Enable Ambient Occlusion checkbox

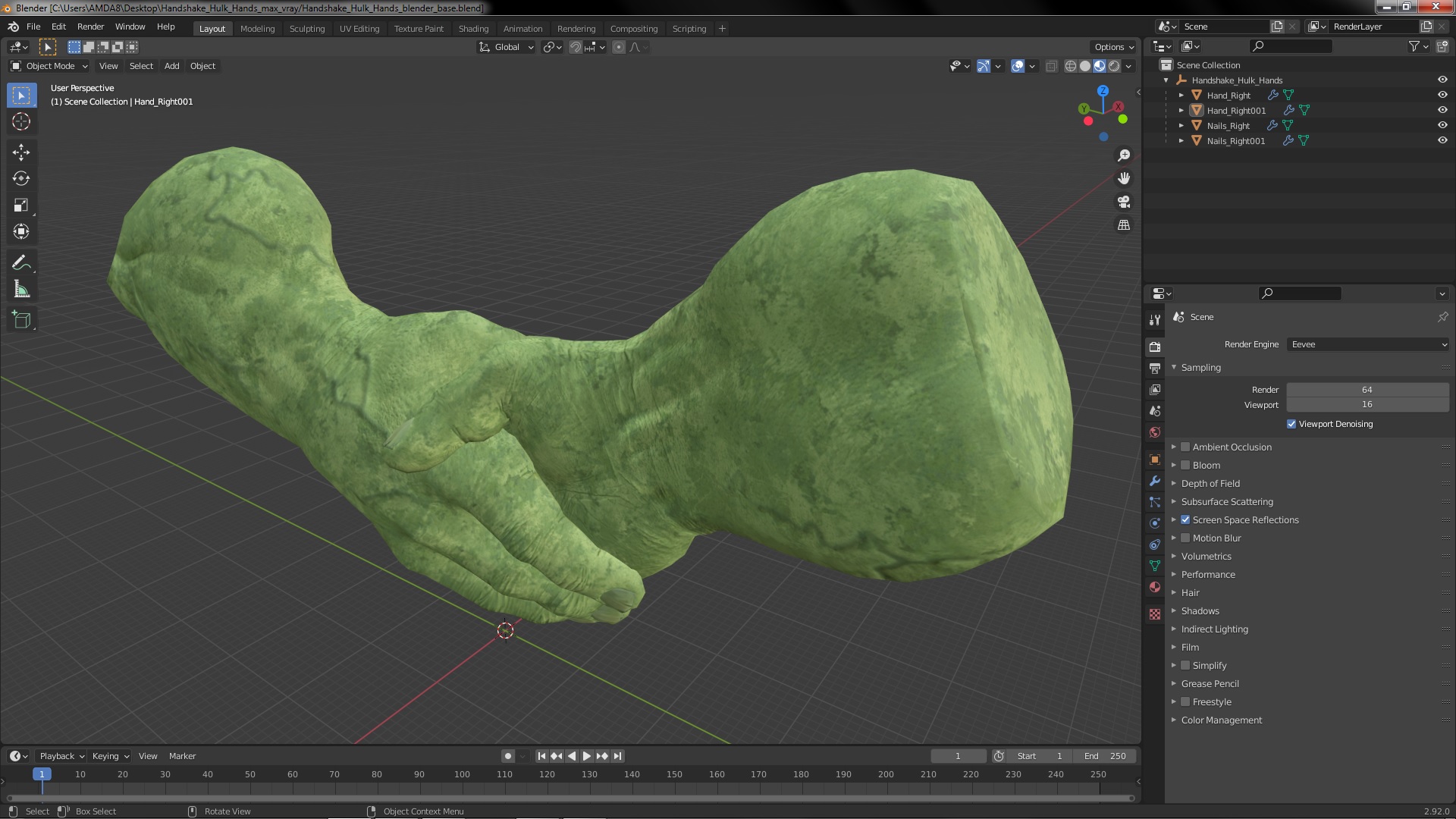(1185, 447)
